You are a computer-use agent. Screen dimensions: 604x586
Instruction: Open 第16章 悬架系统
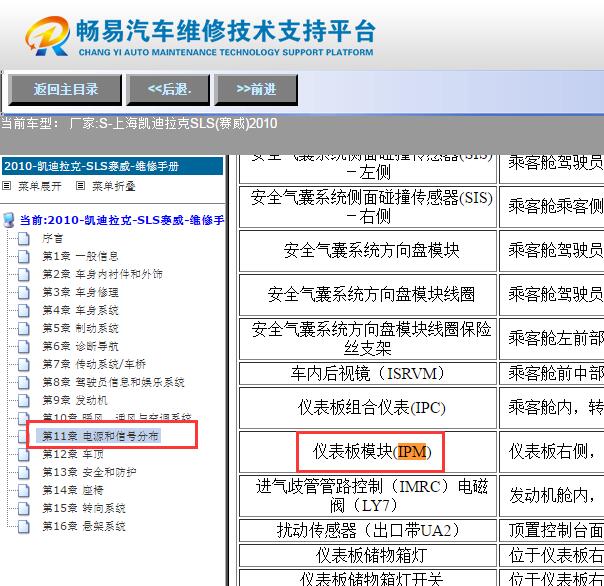pyautogui.click(x=84, y=526)
